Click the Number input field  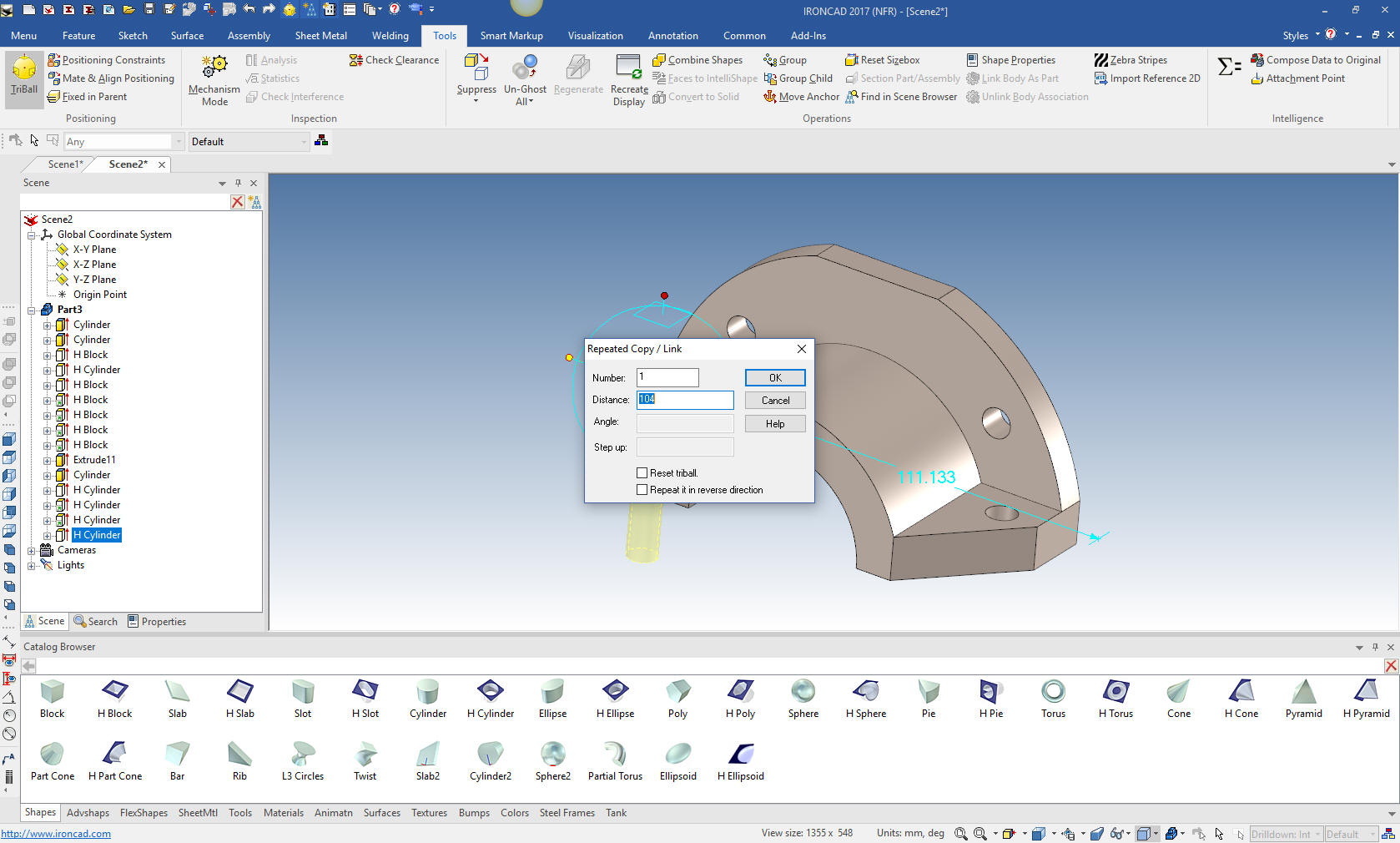(x=667, y=378)
